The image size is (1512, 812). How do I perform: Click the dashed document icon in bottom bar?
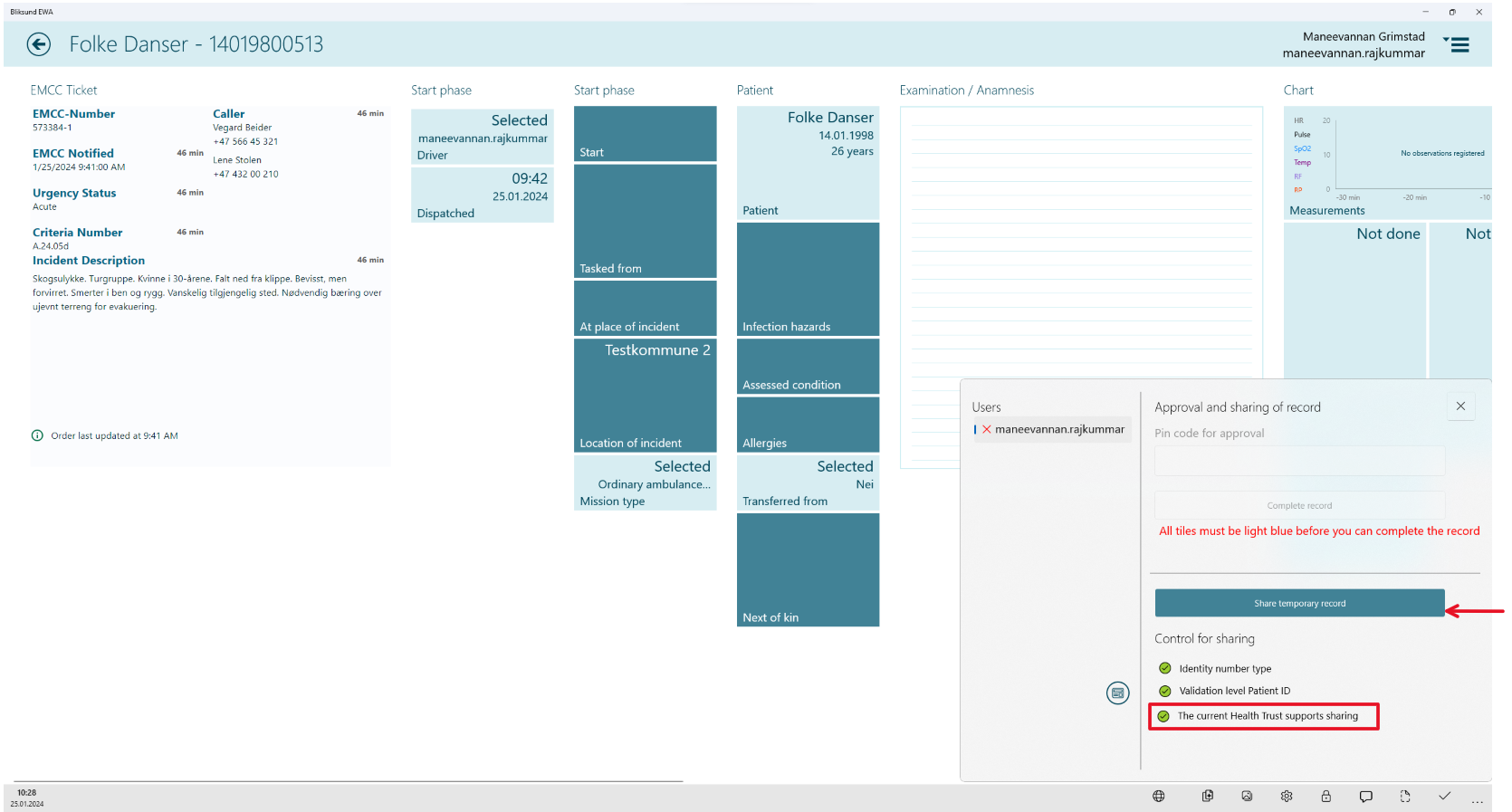[x=1405, y=797]
